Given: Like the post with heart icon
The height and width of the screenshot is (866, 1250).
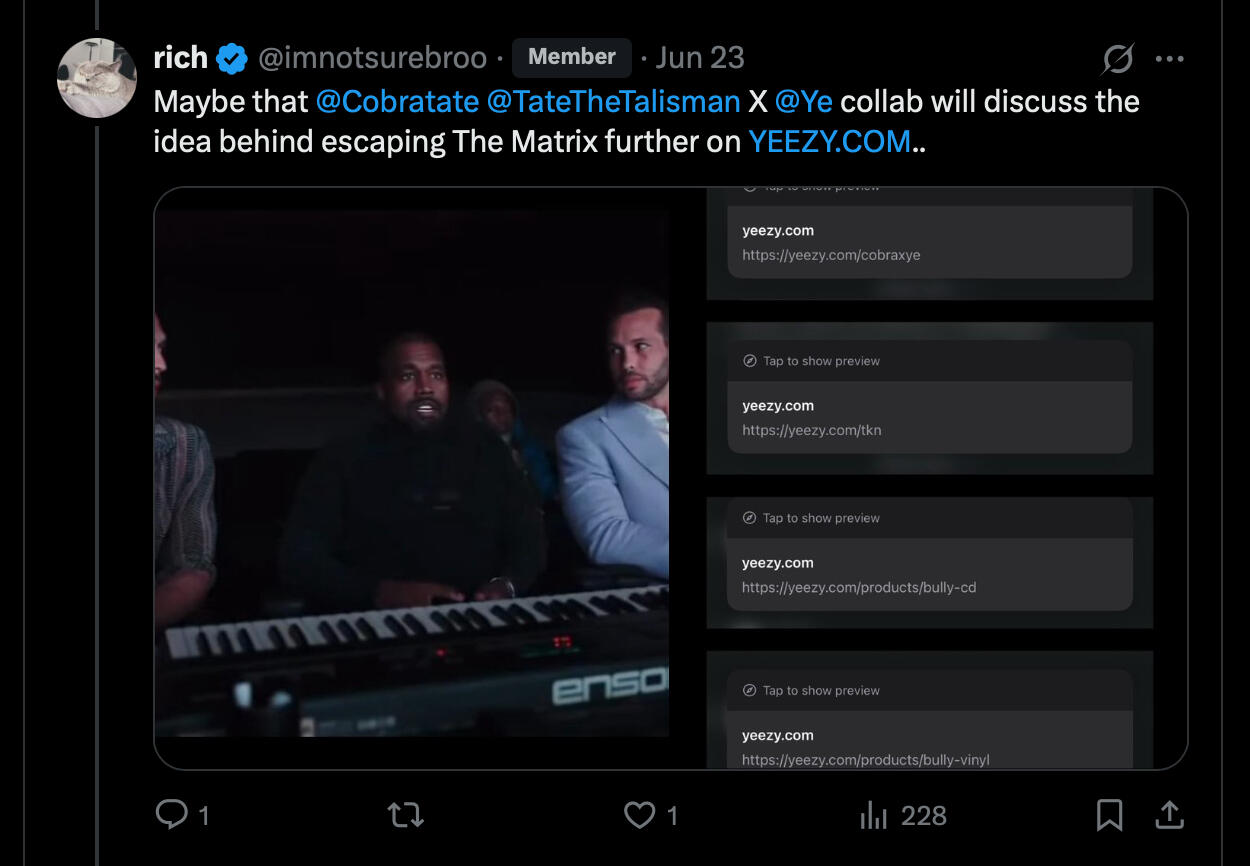Looking at the screenshot, I should click(639, 815).
